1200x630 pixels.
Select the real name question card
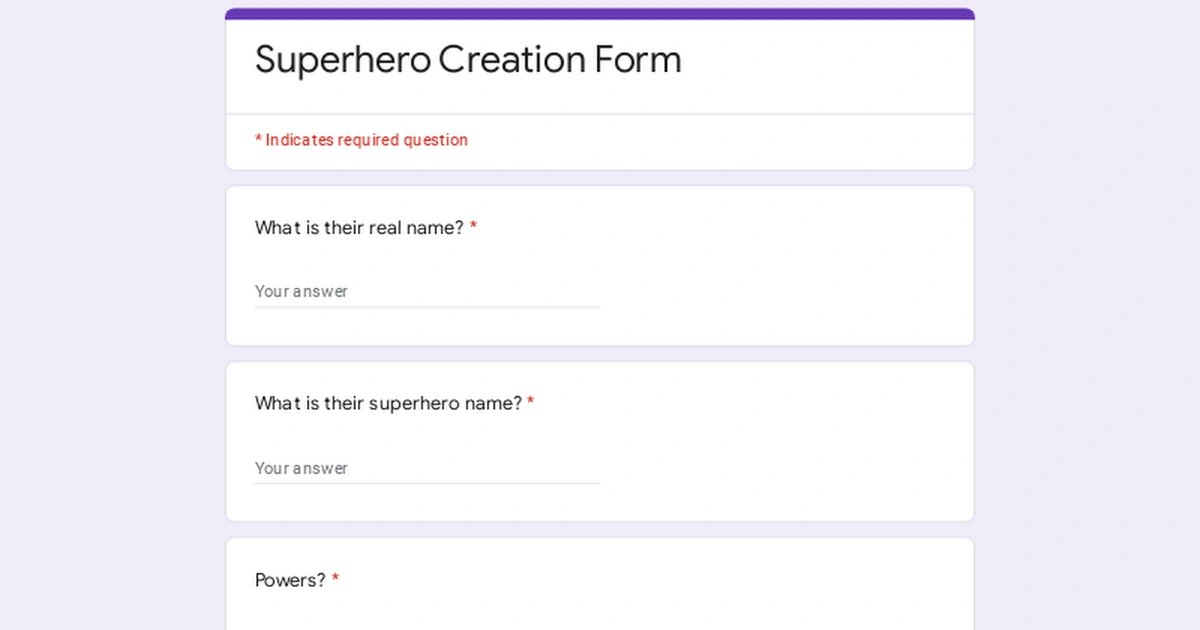600,265
